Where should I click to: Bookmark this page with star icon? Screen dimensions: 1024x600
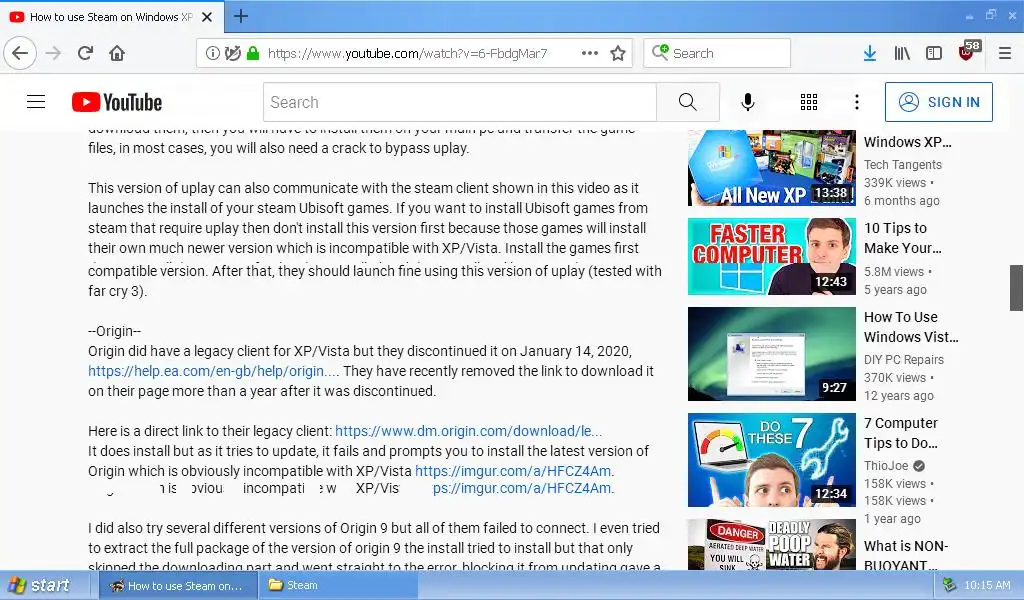(618, 53)
